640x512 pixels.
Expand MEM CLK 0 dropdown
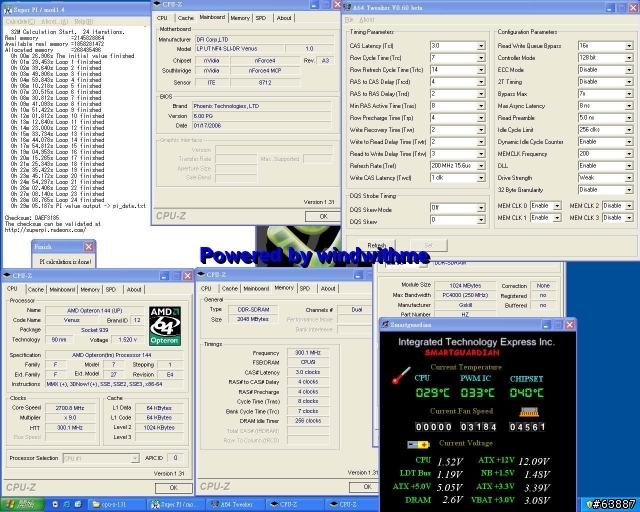pyautogui.click(x=557, y=206)
